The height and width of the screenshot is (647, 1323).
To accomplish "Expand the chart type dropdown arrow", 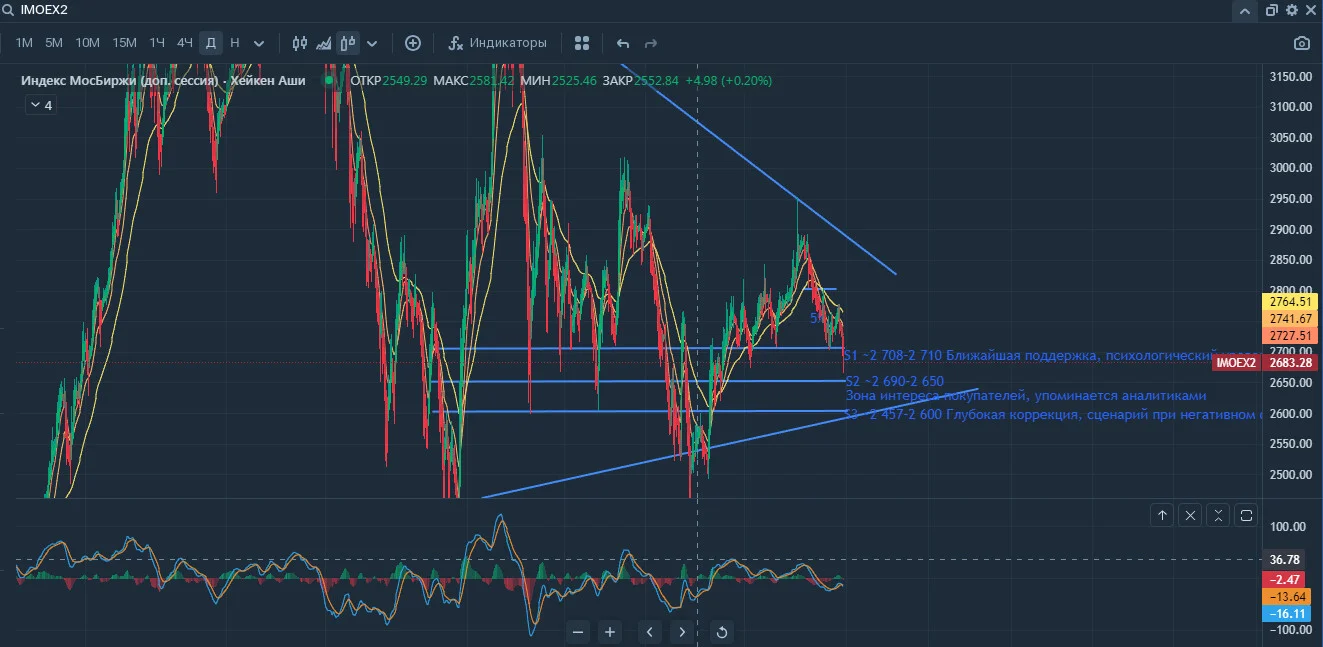I will [x=372, y=43].
